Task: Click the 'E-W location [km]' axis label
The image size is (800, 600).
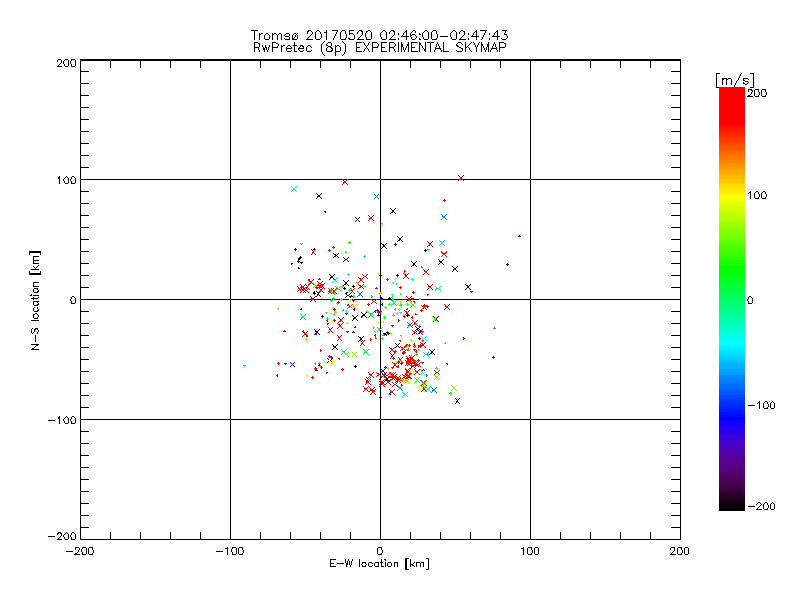Action: (379, 564)
